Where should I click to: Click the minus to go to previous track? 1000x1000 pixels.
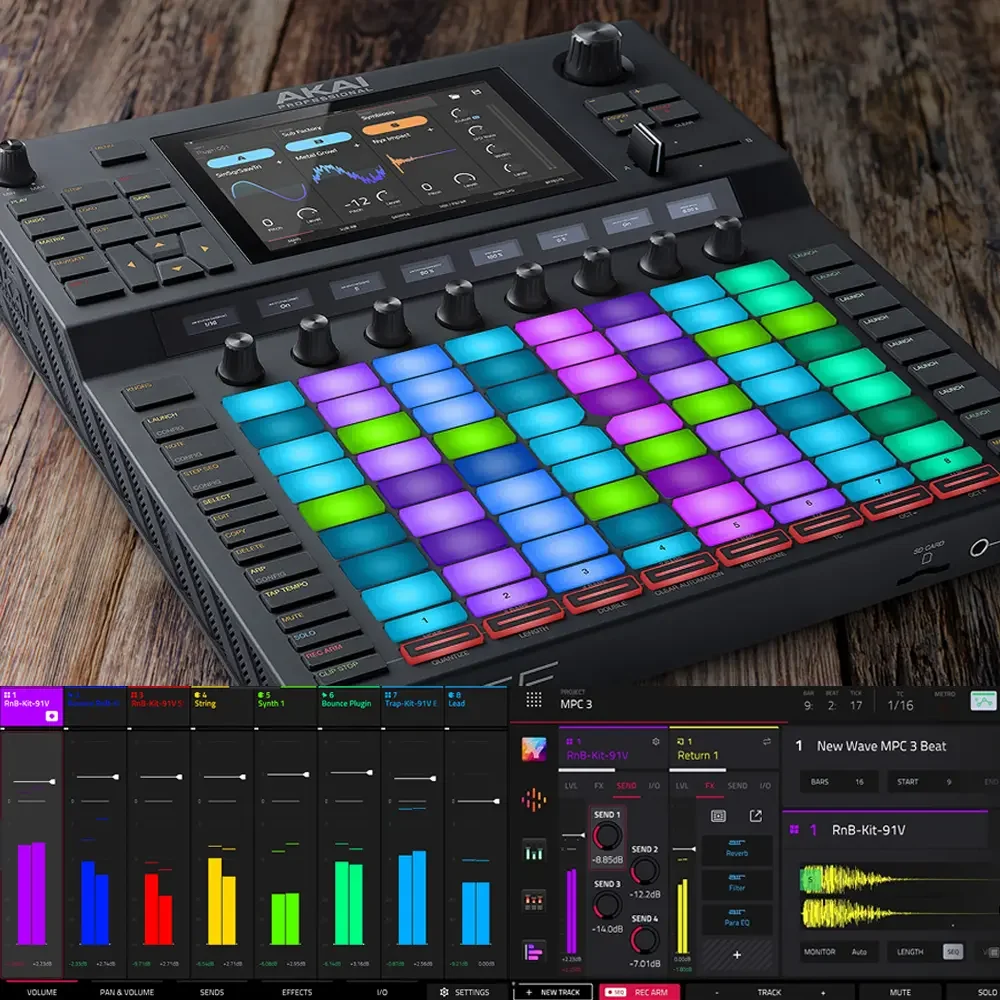coord(717,992)
